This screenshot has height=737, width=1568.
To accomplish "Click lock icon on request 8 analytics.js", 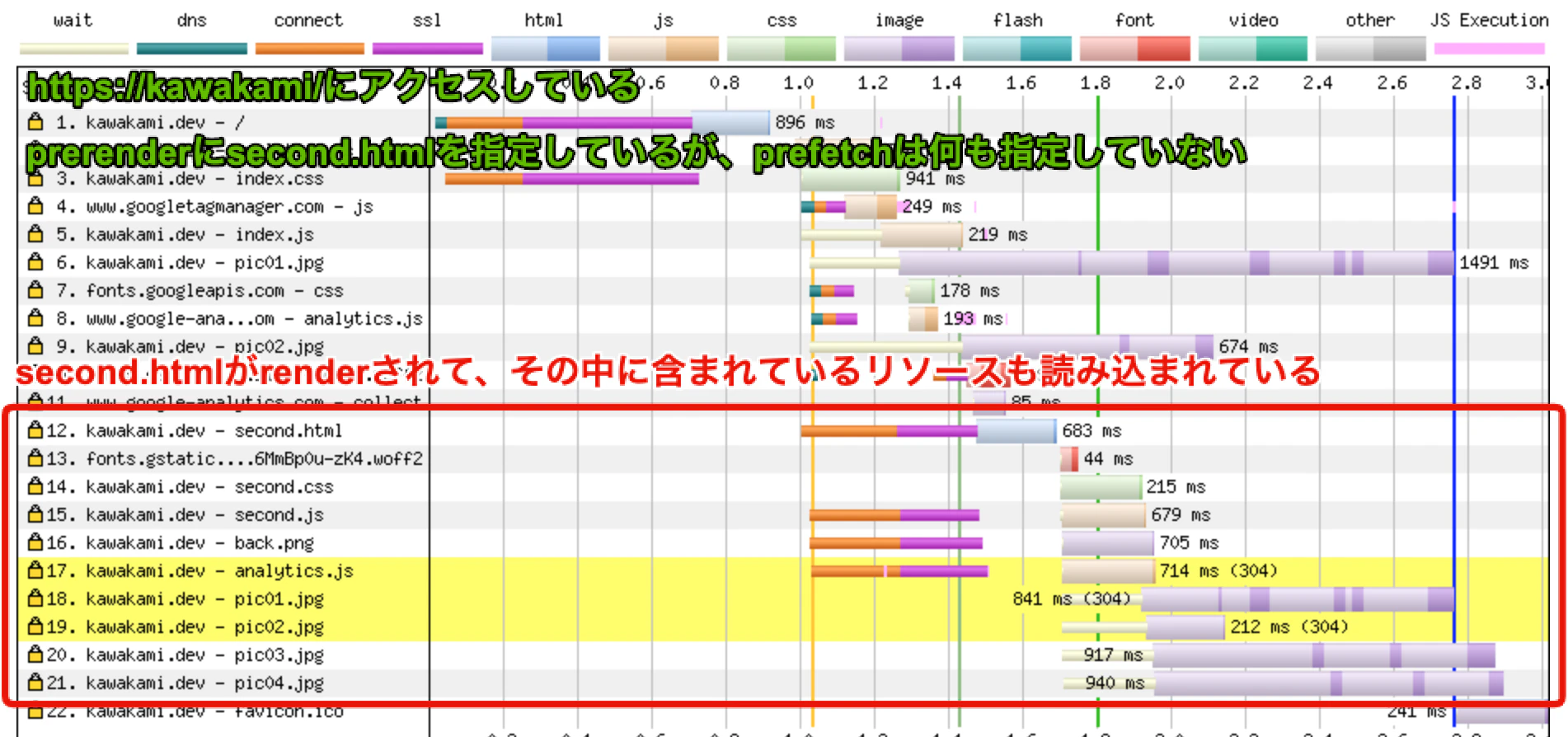I will pyautogui.click(x=35, y=318).
